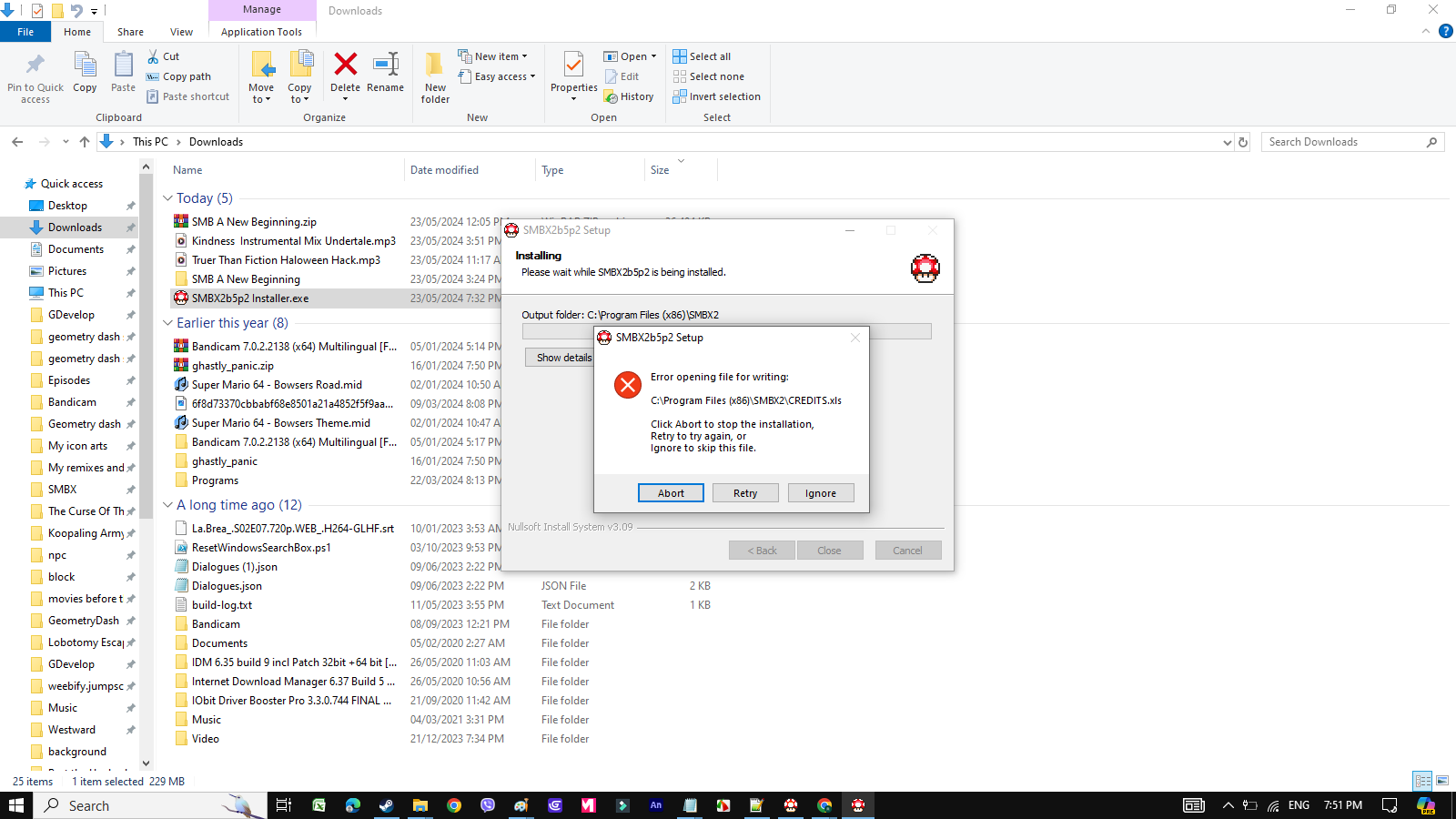Click the red Delete icon
Viewport: 1456px width, 819px height.
[x=345, y=65]
